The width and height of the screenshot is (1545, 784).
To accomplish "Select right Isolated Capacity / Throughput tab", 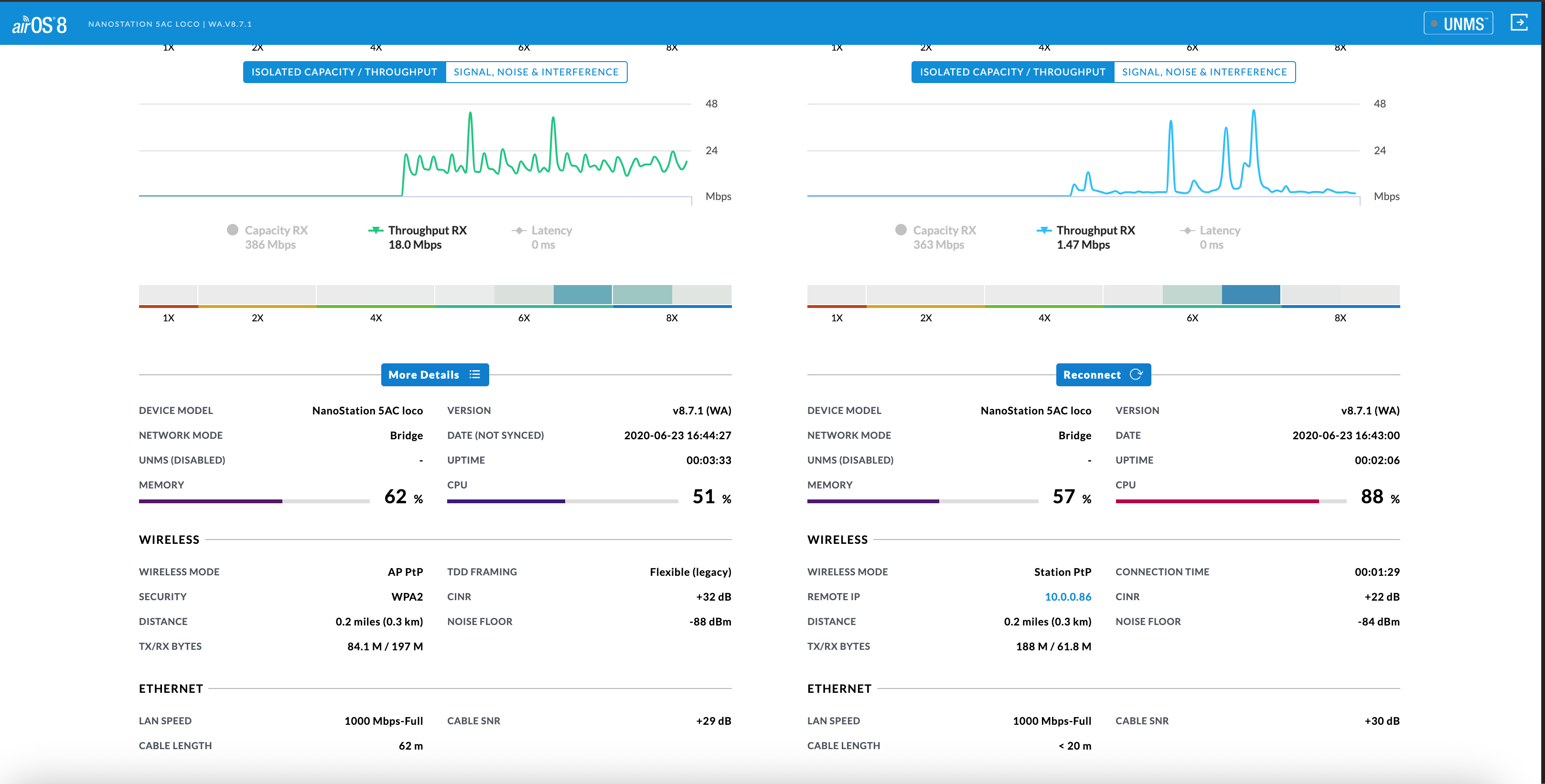I will [x=1012, y=72].
